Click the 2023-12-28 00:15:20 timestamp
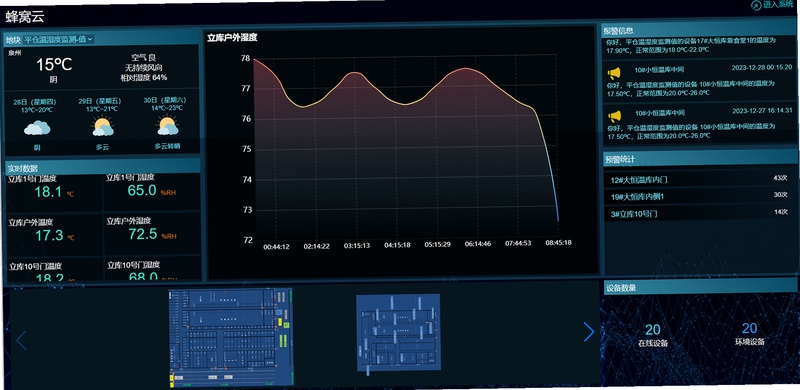Screen dimensions: 800x390 (761, 67)
